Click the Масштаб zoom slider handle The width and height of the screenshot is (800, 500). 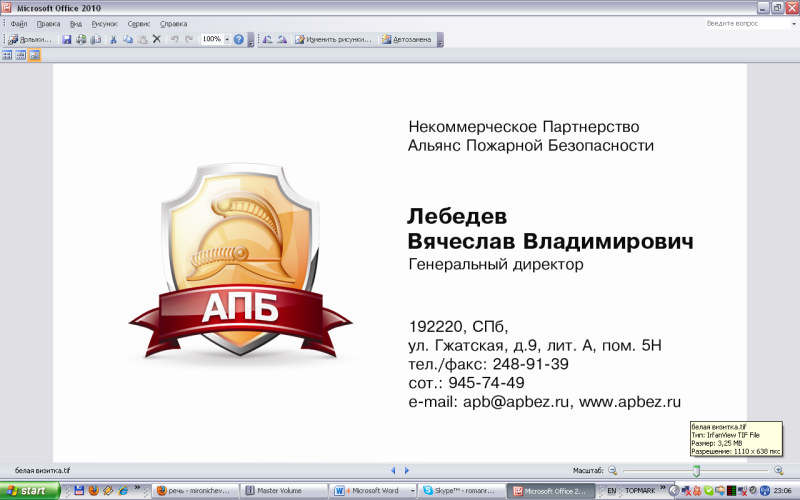tap(696, 470)
